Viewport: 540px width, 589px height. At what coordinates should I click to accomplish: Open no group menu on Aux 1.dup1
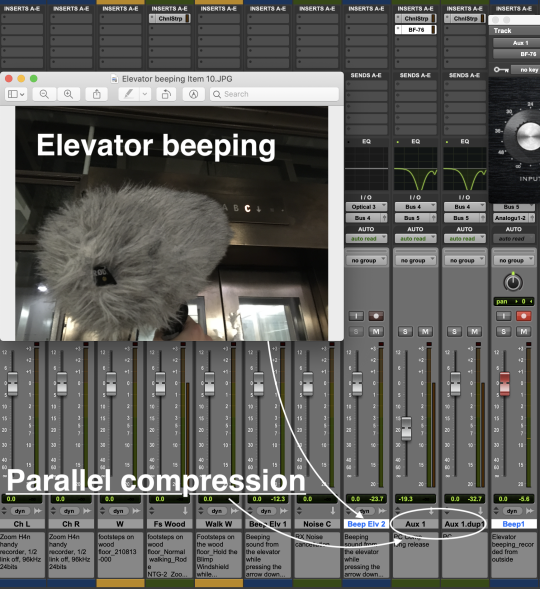(x=465, y=260)
